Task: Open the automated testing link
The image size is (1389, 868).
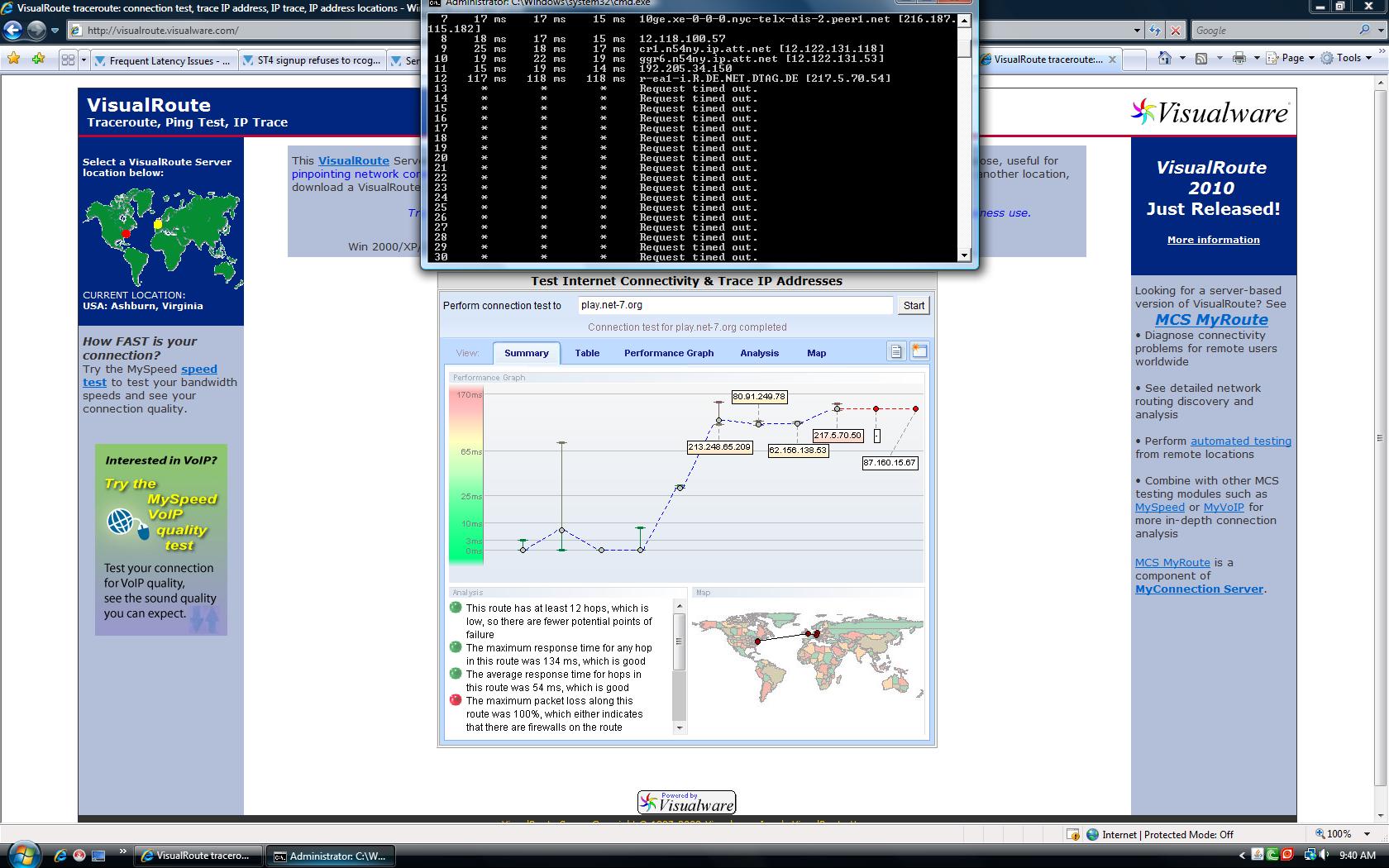Action: 1240,441
